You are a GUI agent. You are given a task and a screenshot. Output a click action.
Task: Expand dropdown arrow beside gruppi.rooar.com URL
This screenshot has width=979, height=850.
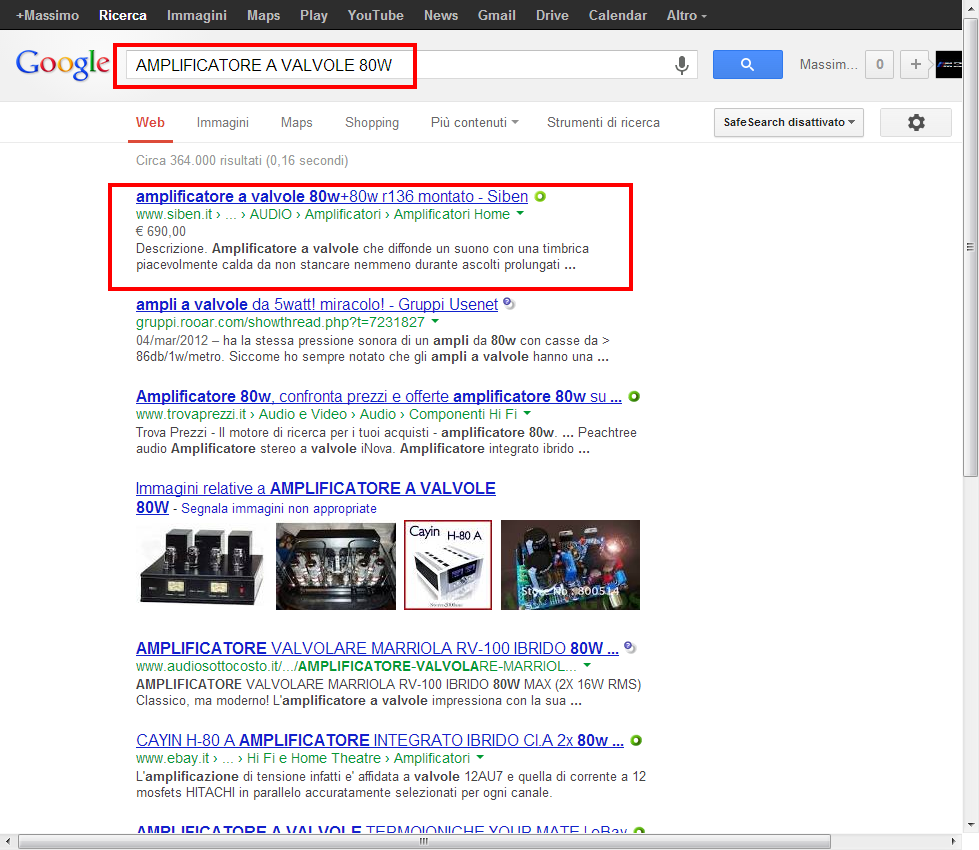(435, 321)
